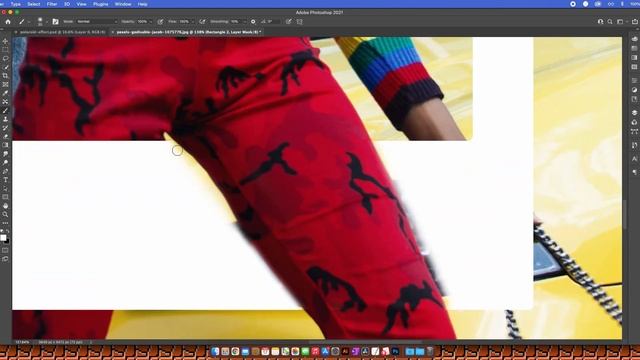Select the Eyedropper tool
The height and width of the screenshot is (360, 640).
point(5,93)
